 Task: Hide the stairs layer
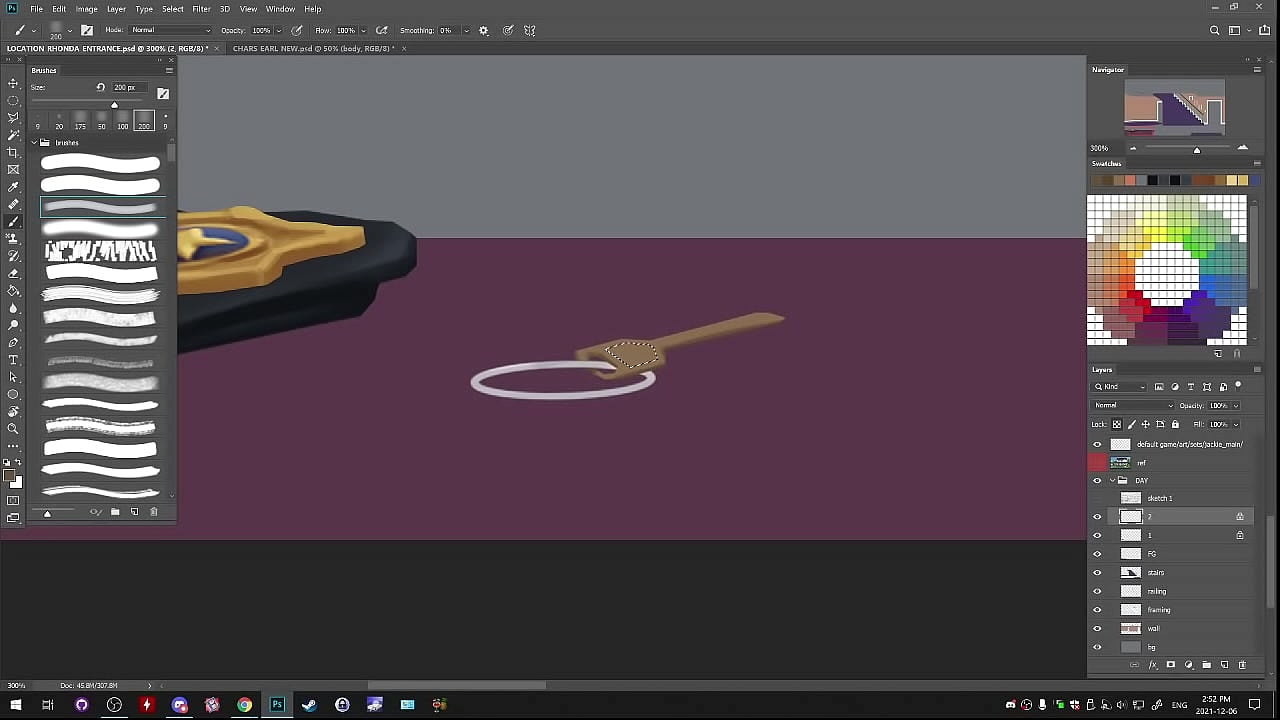click(1097, 573)
